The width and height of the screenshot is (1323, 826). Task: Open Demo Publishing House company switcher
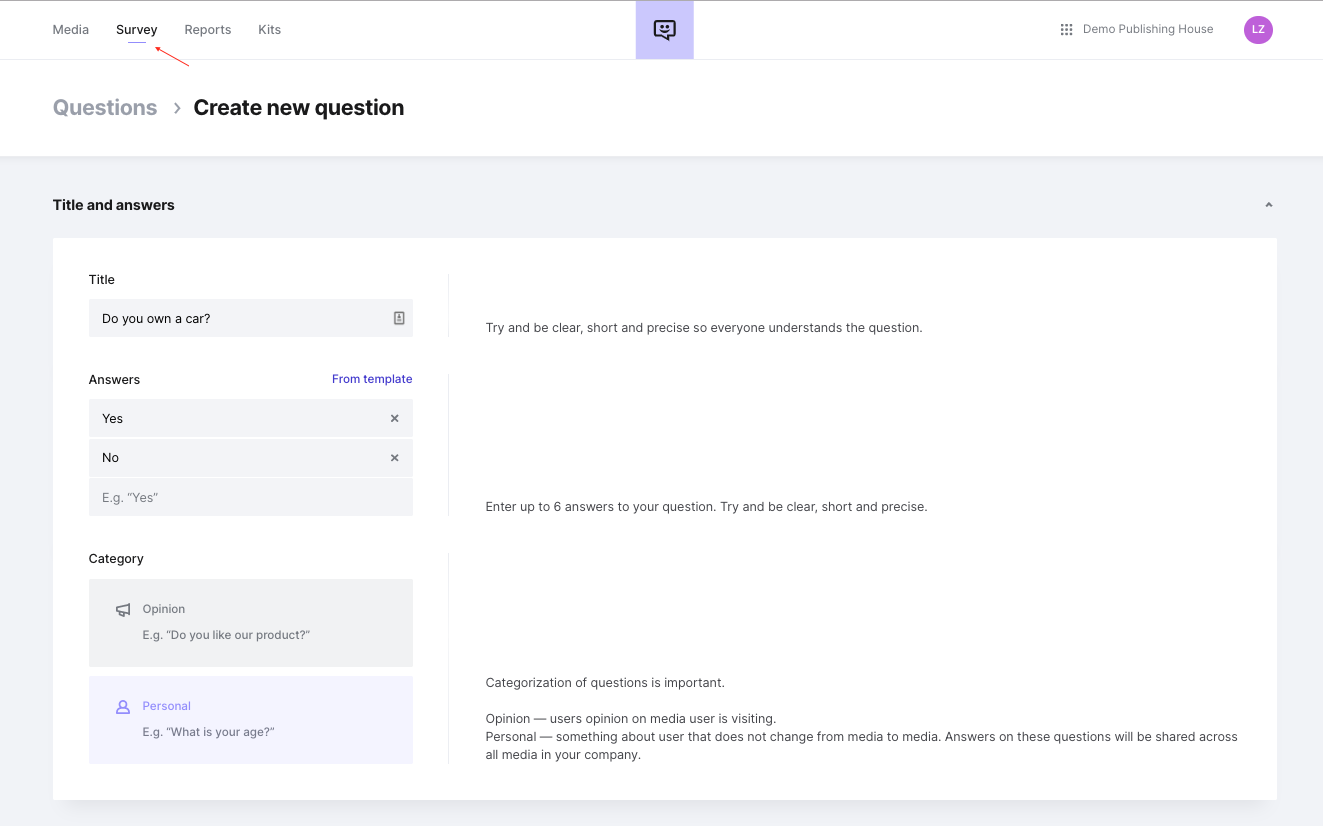pos(1148,30)
